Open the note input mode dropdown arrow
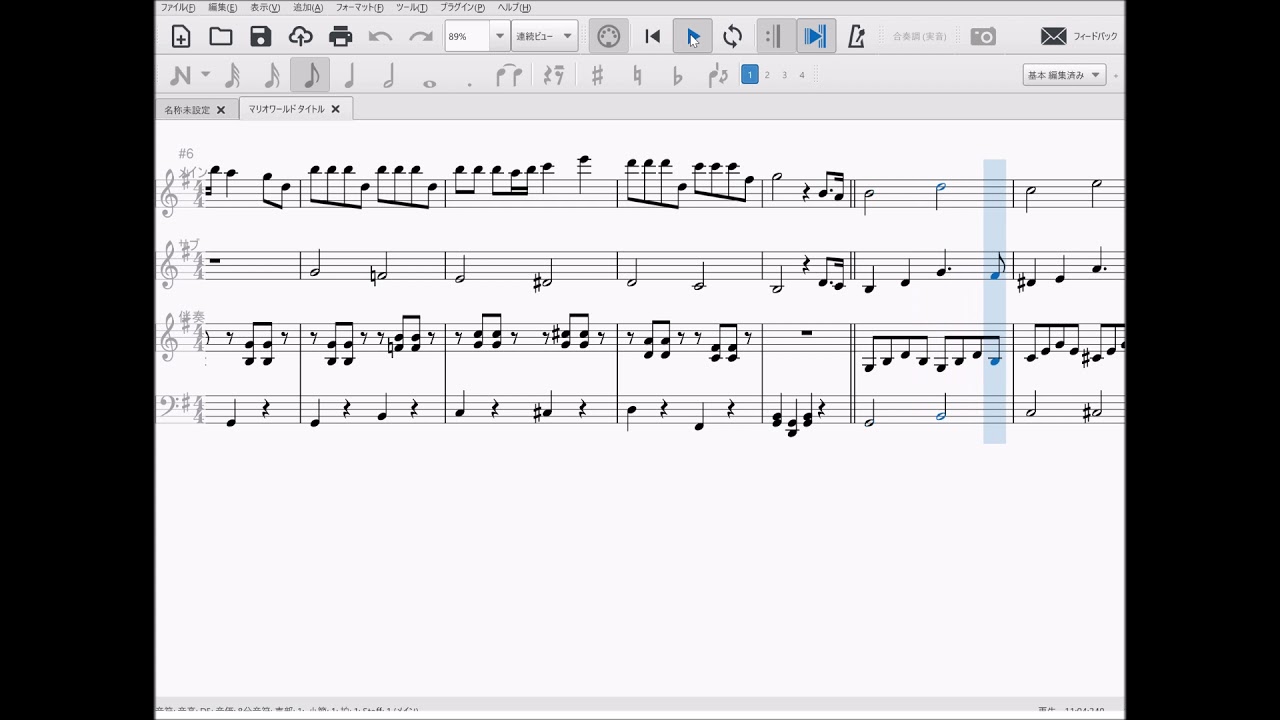 205,75
